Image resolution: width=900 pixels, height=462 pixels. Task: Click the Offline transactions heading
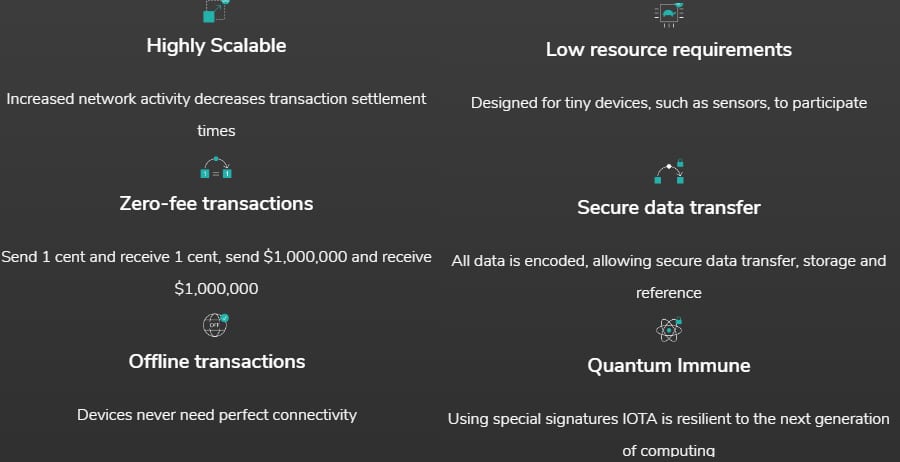pyautogui.click(x=216, y=361)
